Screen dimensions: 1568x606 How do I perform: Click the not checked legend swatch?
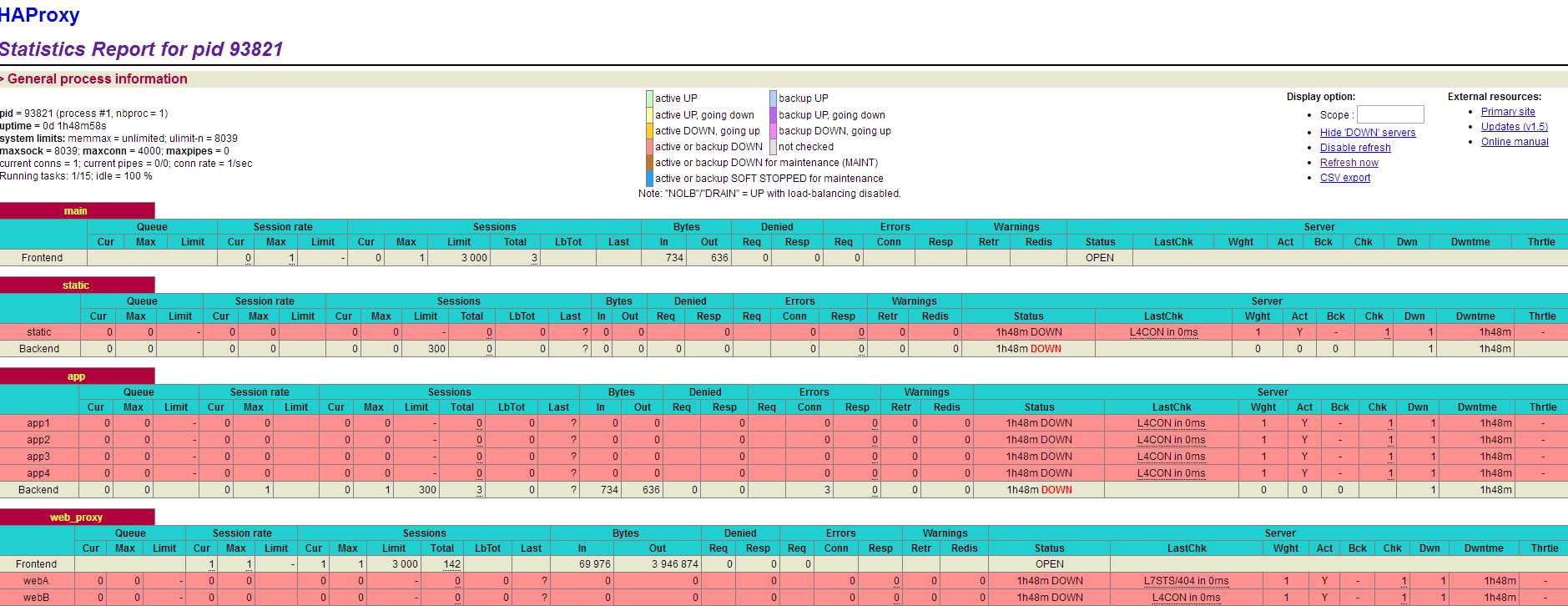[x=773, y=147]
